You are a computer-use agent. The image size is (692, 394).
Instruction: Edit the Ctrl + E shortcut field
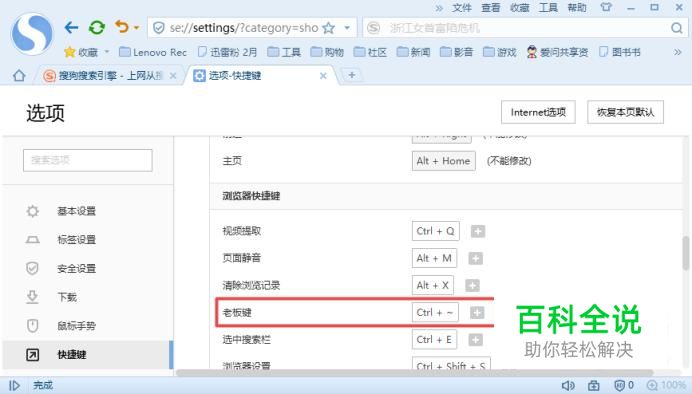434,339
